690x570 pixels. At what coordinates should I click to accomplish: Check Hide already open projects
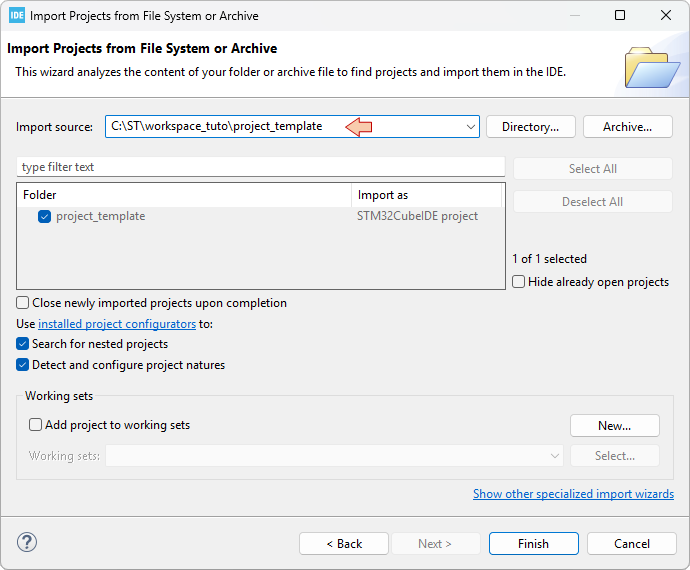(519, 282)
